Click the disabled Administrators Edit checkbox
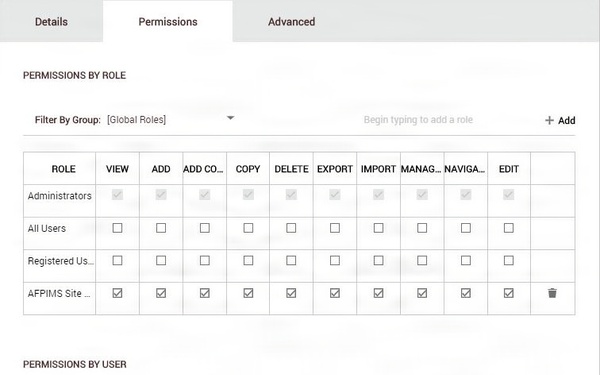 509,195
